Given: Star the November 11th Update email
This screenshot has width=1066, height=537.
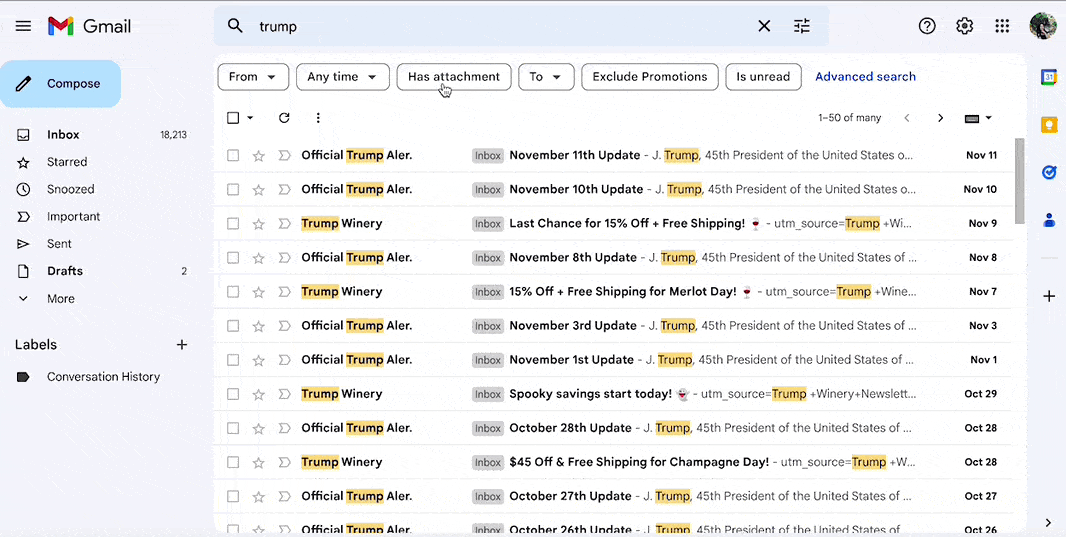Looking at the screenshot, I should [259, 156].
